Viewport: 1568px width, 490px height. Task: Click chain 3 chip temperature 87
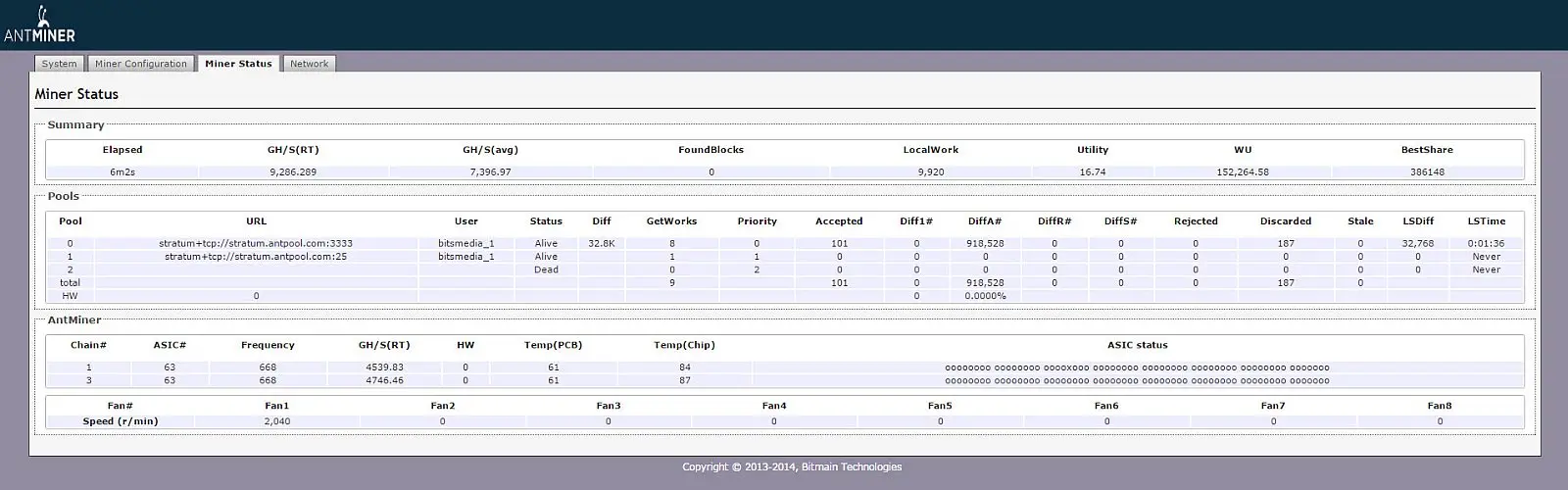click(x=684, y=380)
